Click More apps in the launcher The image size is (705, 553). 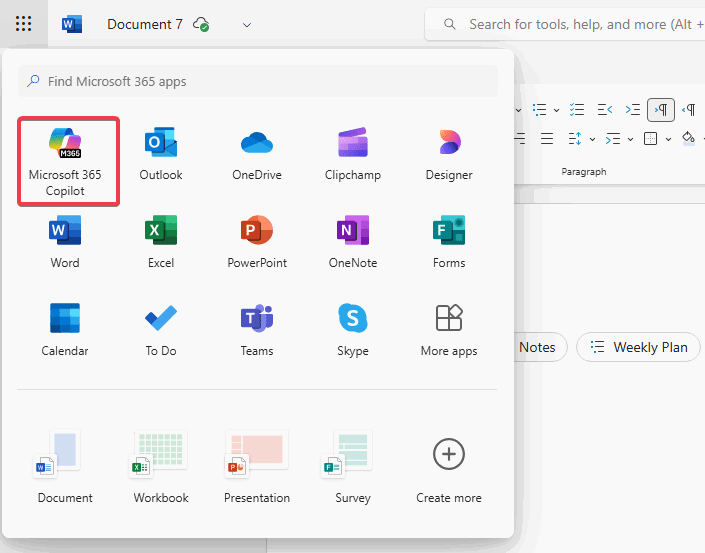pos(449,331)
